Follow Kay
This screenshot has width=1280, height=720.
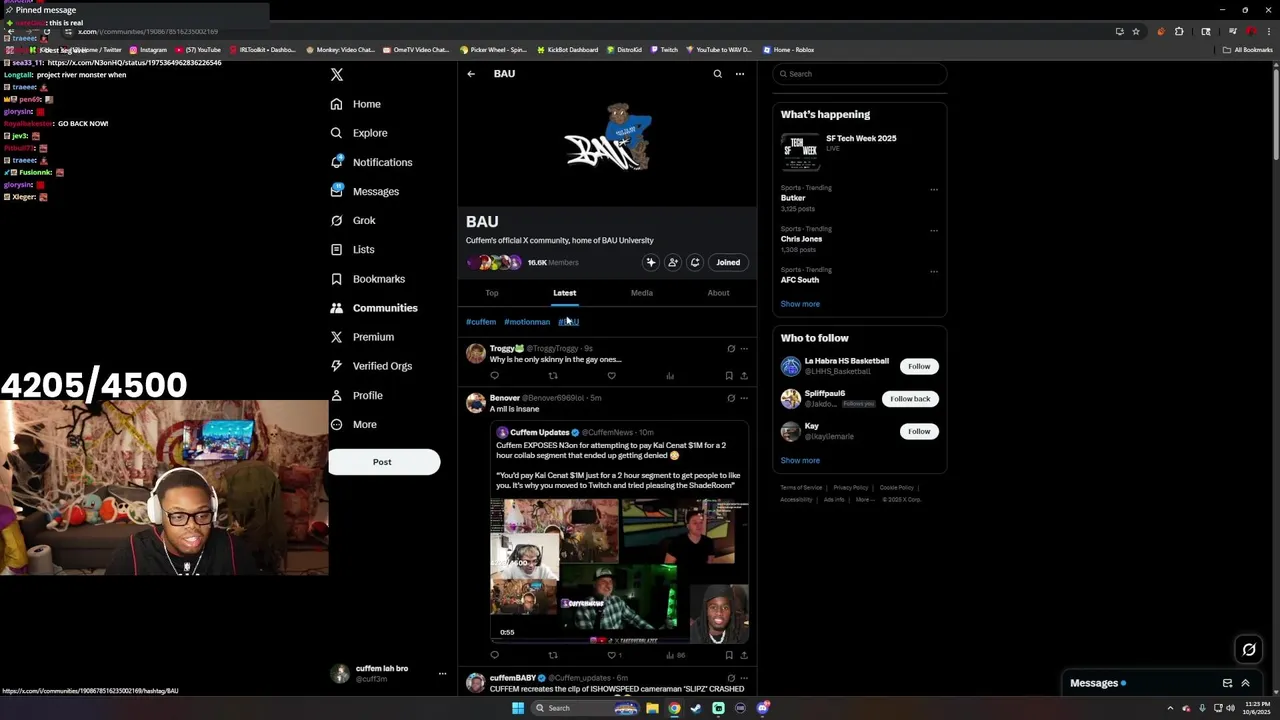coord(919,431)
